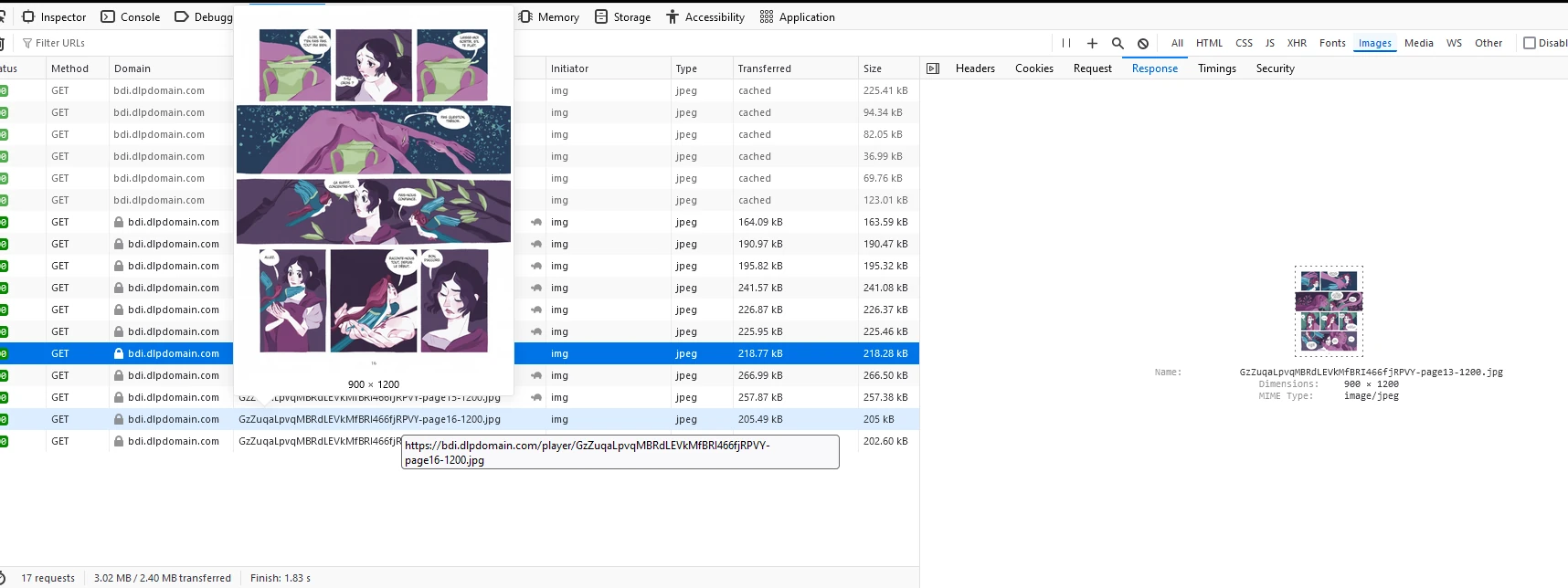Toggle the CSS request filter
1568x588 pixels.
pyautogui.click(x=1244, y=43)
